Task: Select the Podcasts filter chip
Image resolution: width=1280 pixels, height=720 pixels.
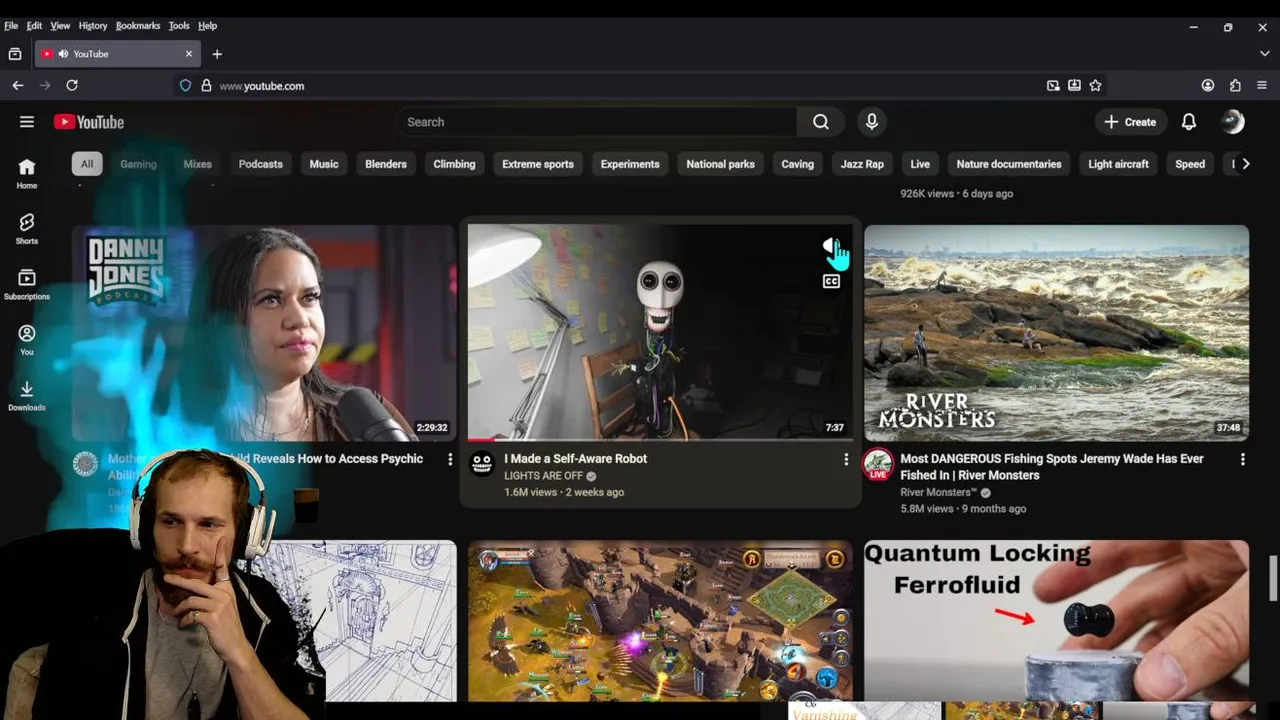Action: click(x=261, y=164)
